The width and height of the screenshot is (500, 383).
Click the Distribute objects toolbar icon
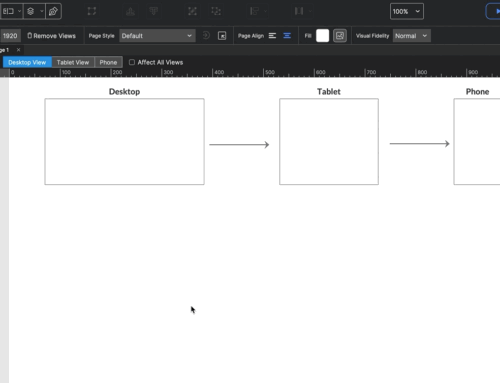(x=299, y=11)
